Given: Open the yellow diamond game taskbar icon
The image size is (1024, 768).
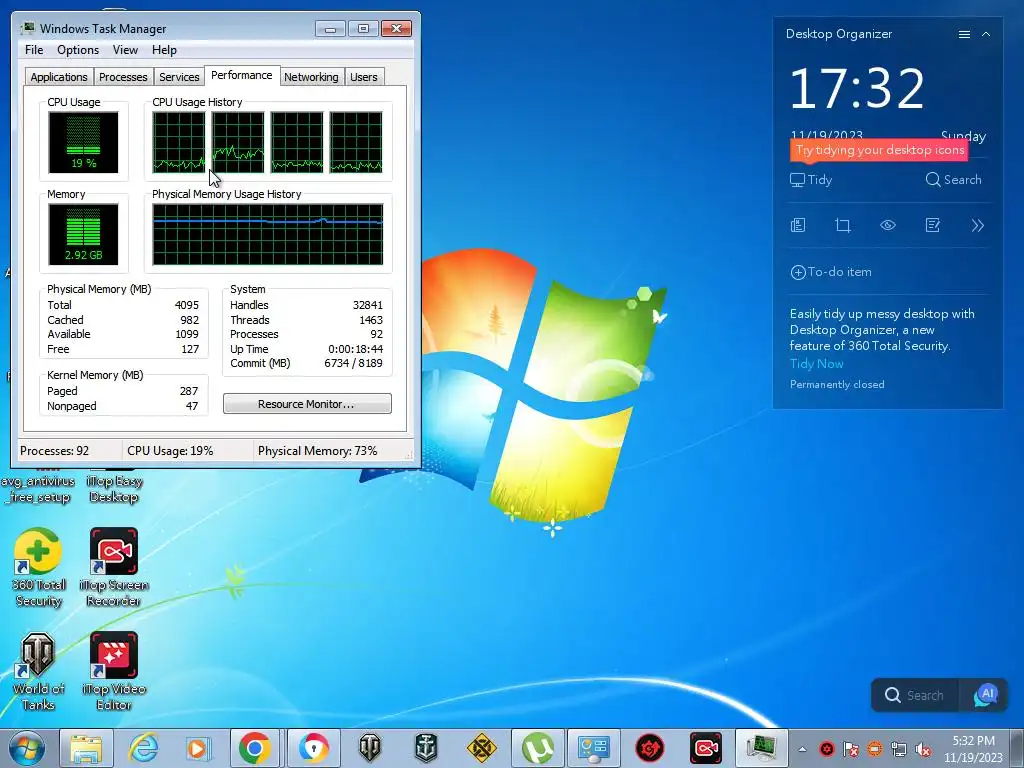Looking at the screenshot, I should pyautogui.click(x=481, y=748).
